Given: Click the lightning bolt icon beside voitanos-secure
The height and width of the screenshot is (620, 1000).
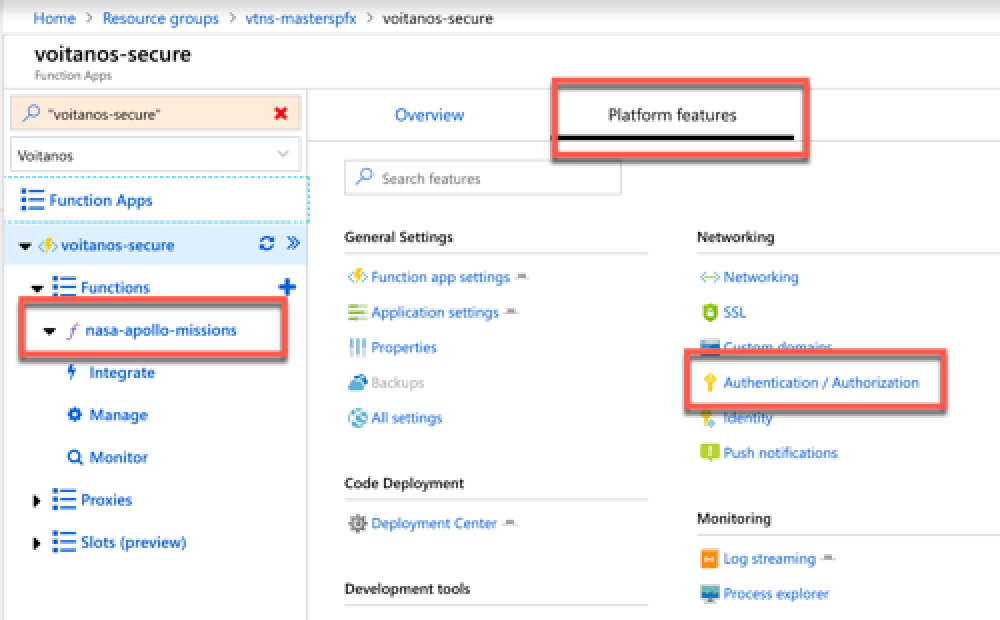Looking at the screenshot, I should pos(48,245).
